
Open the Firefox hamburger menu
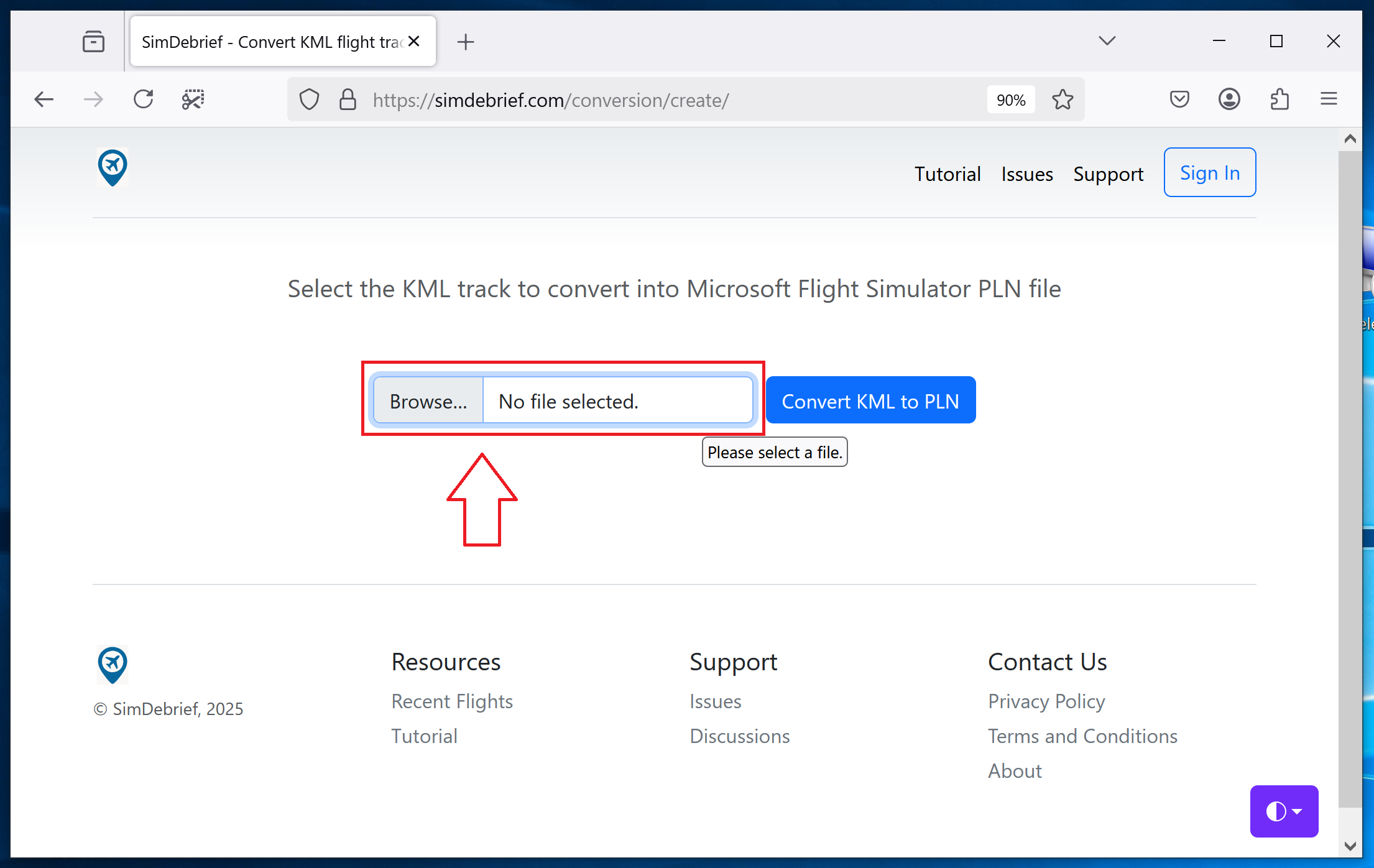[1329, 99]
